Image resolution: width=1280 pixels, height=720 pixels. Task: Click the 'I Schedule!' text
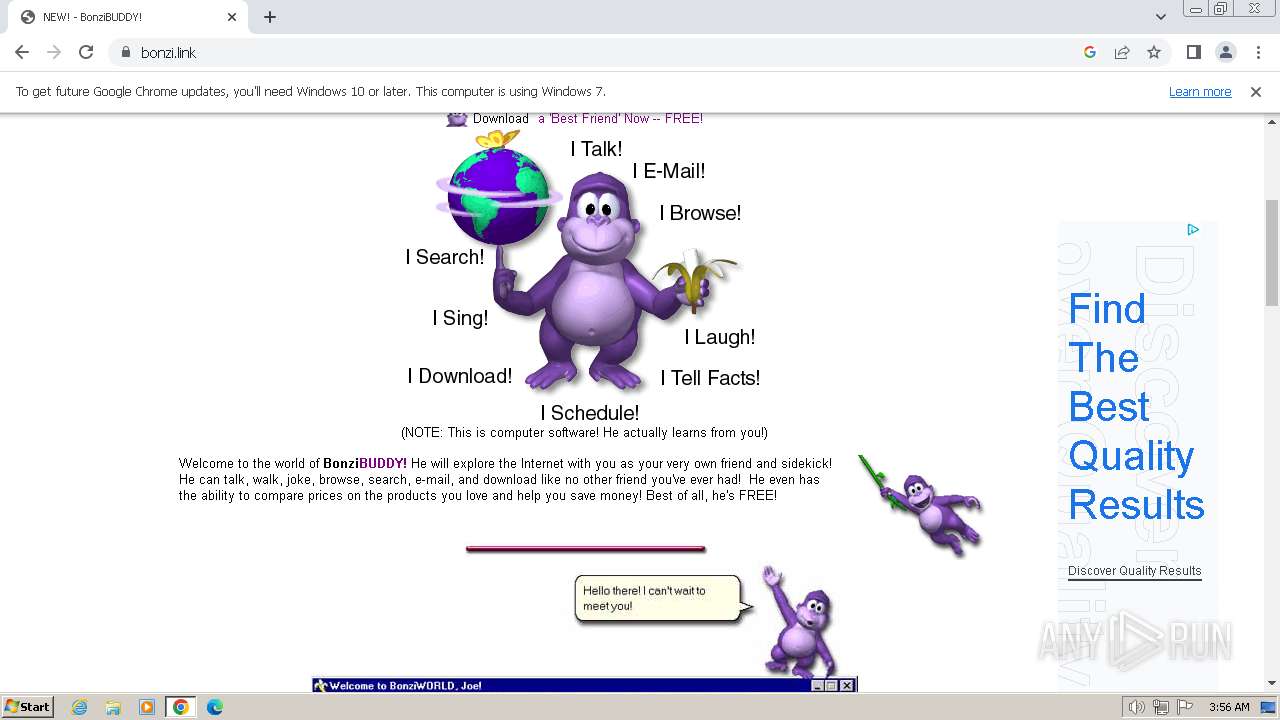590,413
